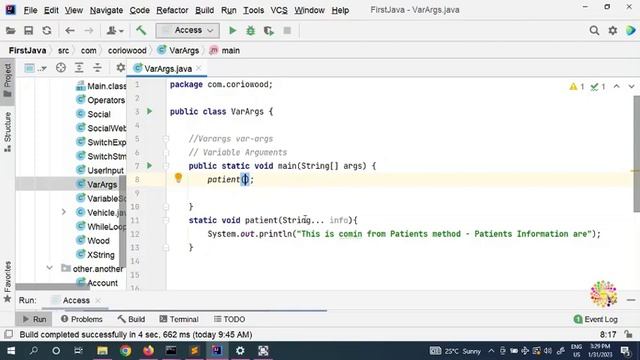Viewport: 640px width, 360px height.
Task: Click Expand All icon in Project panel
Action: (x=79, y=68)
